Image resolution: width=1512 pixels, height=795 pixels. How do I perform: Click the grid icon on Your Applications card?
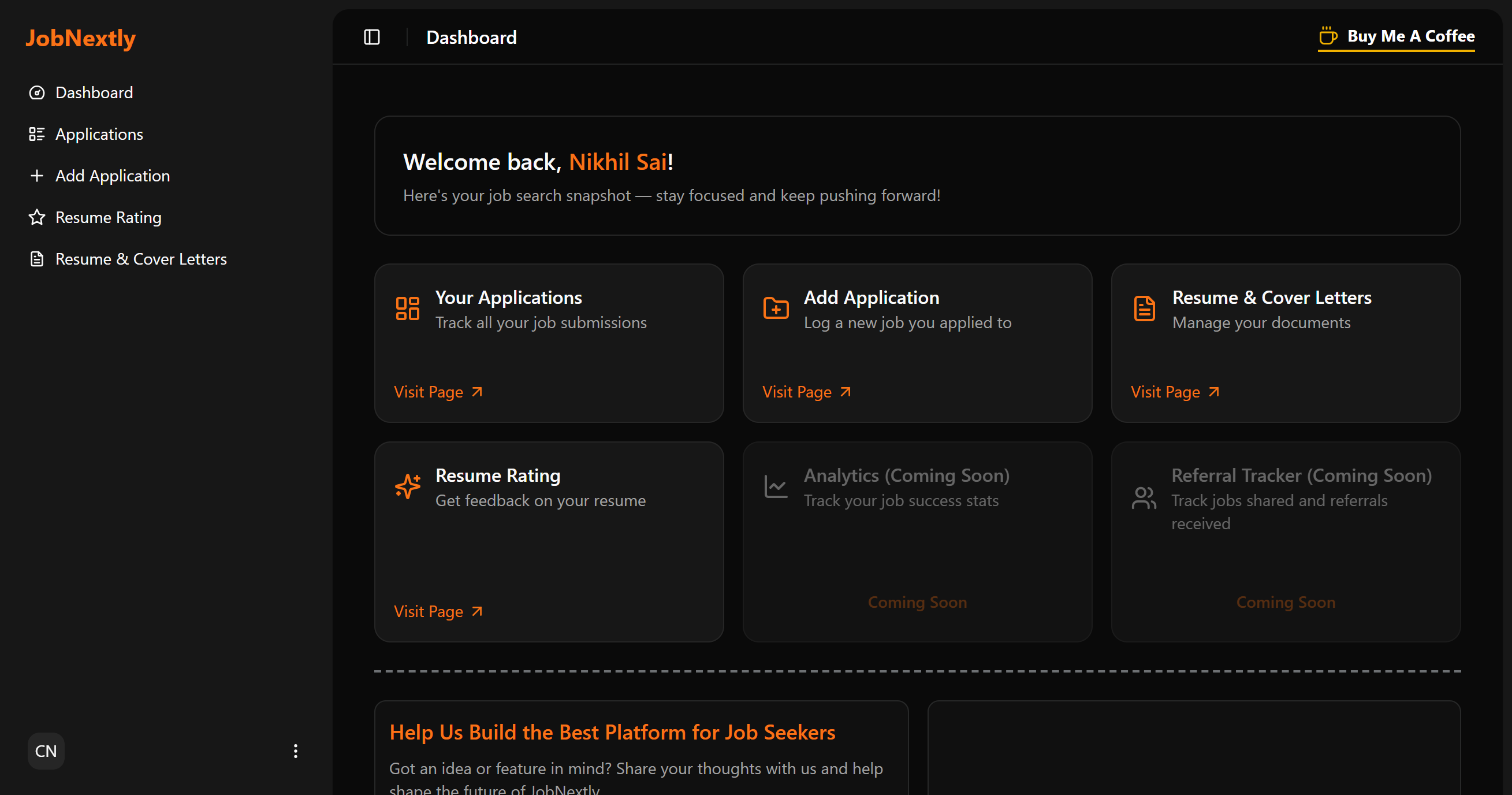click(x=408, y=309)
